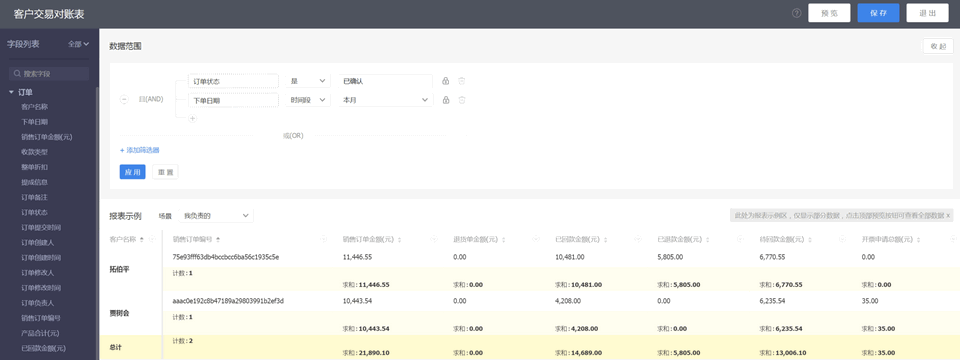Sort by 销售订单编号 column

pos(218,239)
